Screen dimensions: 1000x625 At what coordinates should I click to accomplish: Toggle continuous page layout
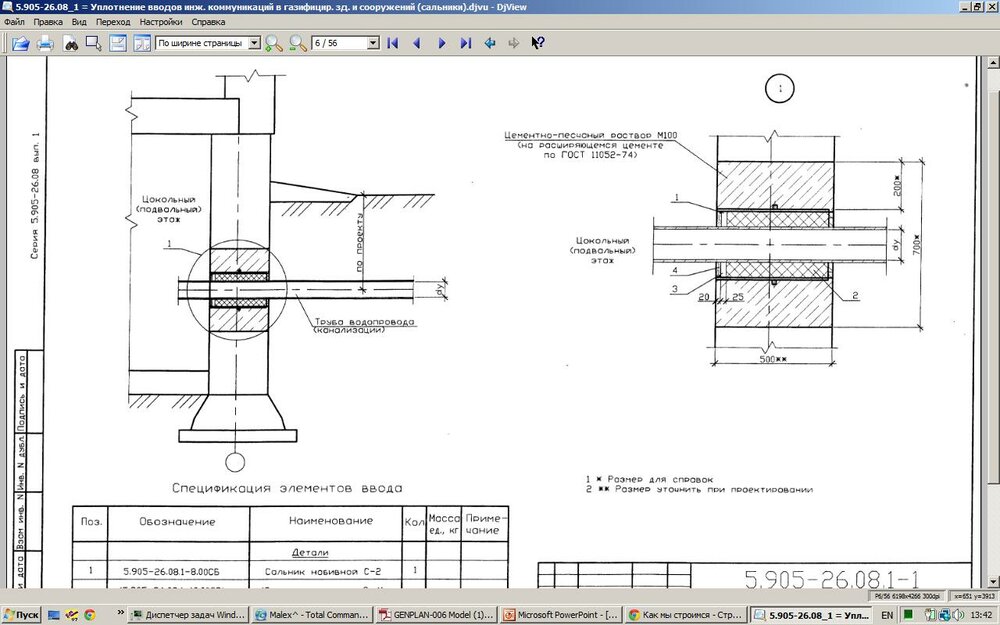118,43
